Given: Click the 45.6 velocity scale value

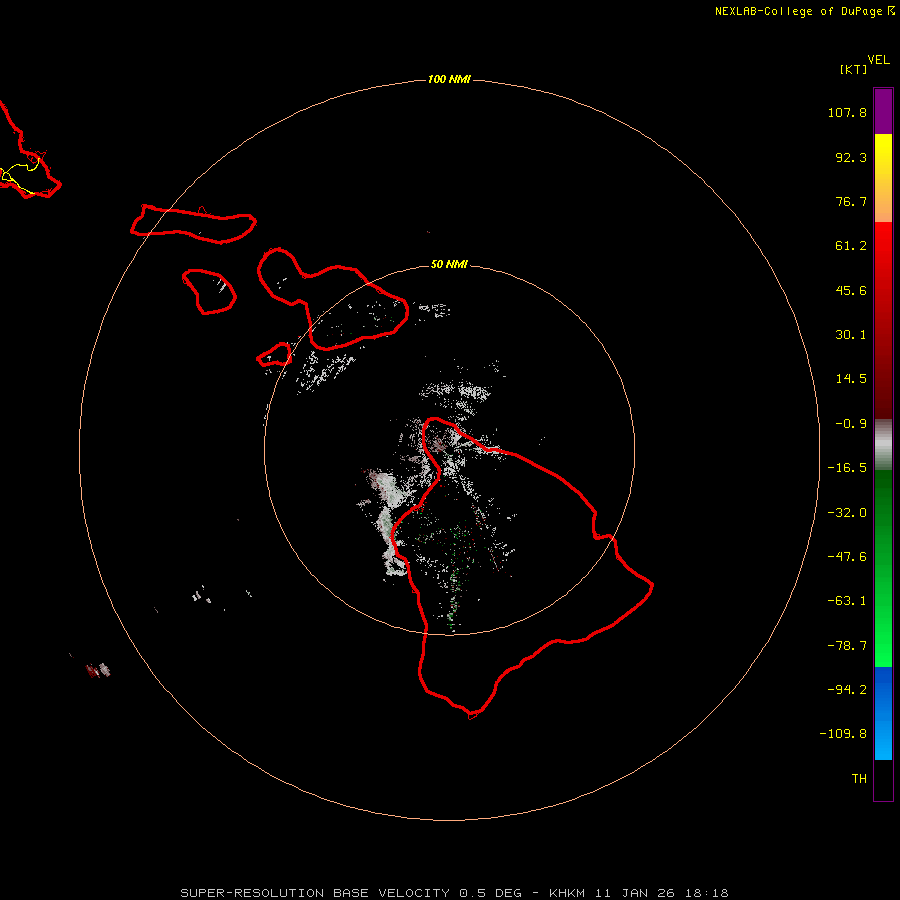Looking at the screenshot, I should pos(851,290).
